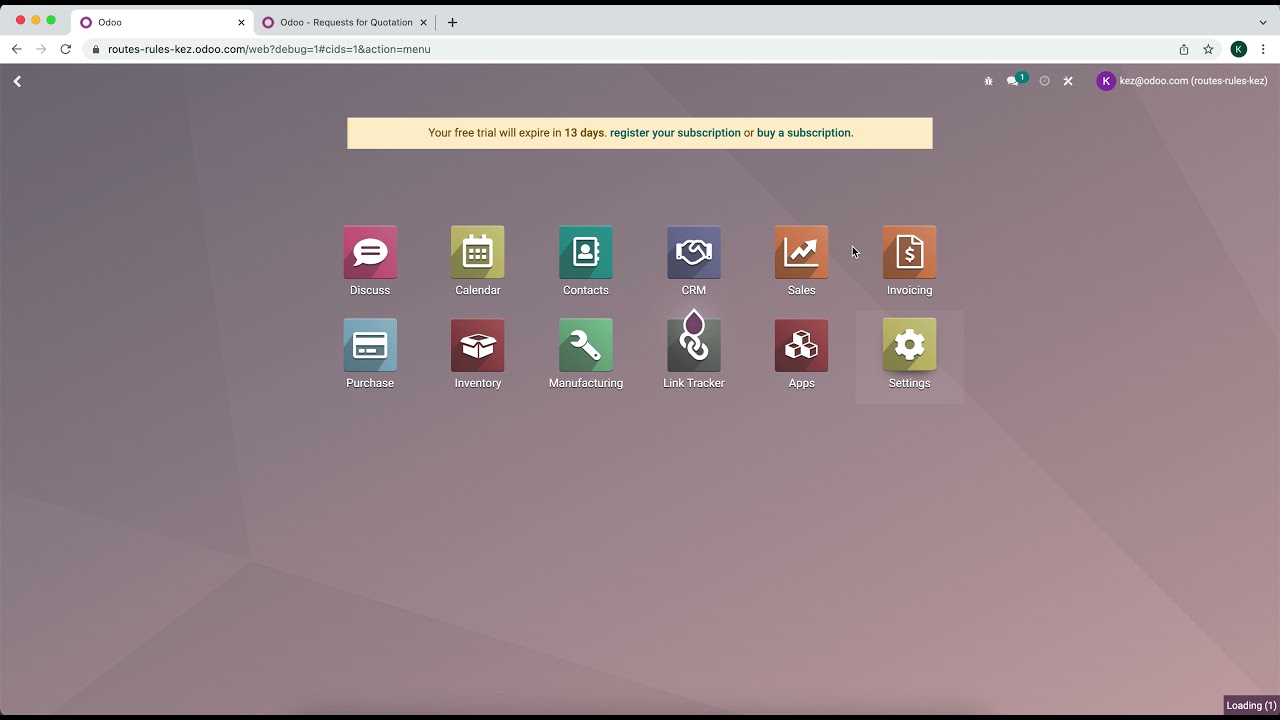This screenshot has height=720, width=1280.
Task: Open the Link Tracker app
Action: coord(694,354)
